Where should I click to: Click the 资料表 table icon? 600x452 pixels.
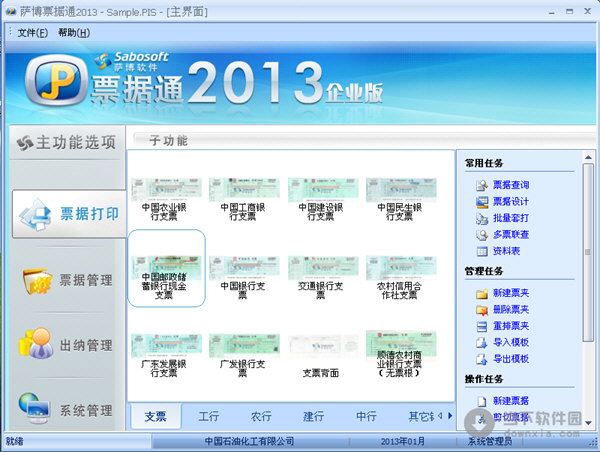pyautogui.click(x=482, y=251)
